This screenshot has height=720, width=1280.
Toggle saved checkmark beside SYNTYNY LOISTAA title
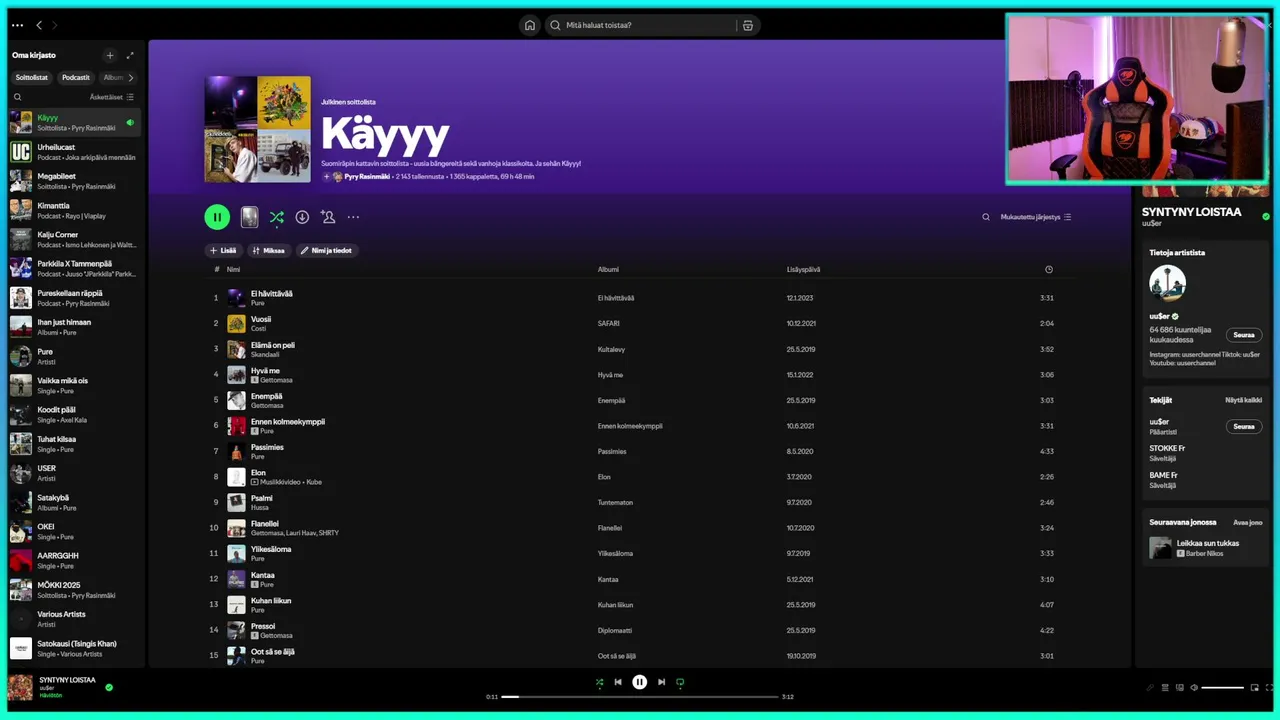(x=1266, y=216)
